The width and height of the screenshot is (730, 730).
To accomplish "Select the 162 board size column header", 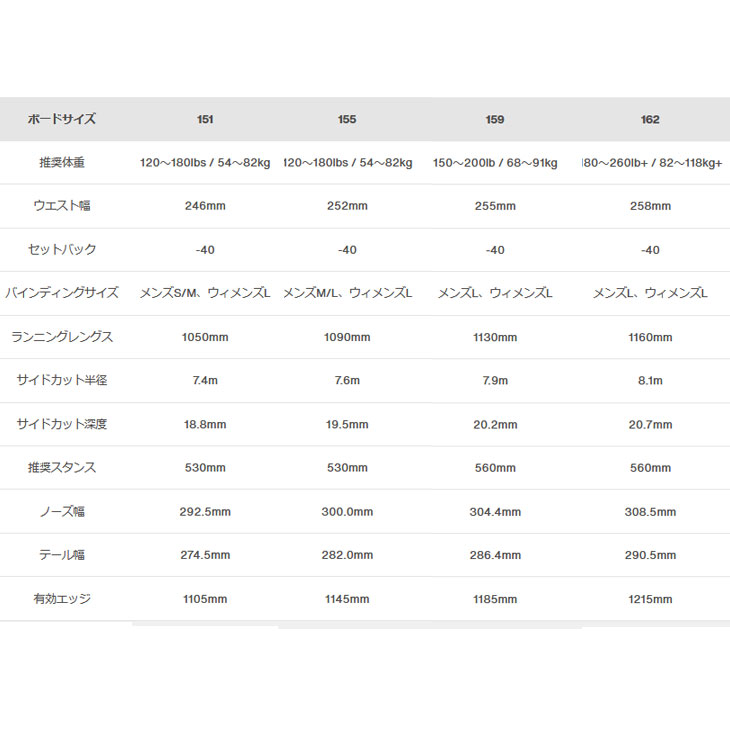I will pos(650,120).
